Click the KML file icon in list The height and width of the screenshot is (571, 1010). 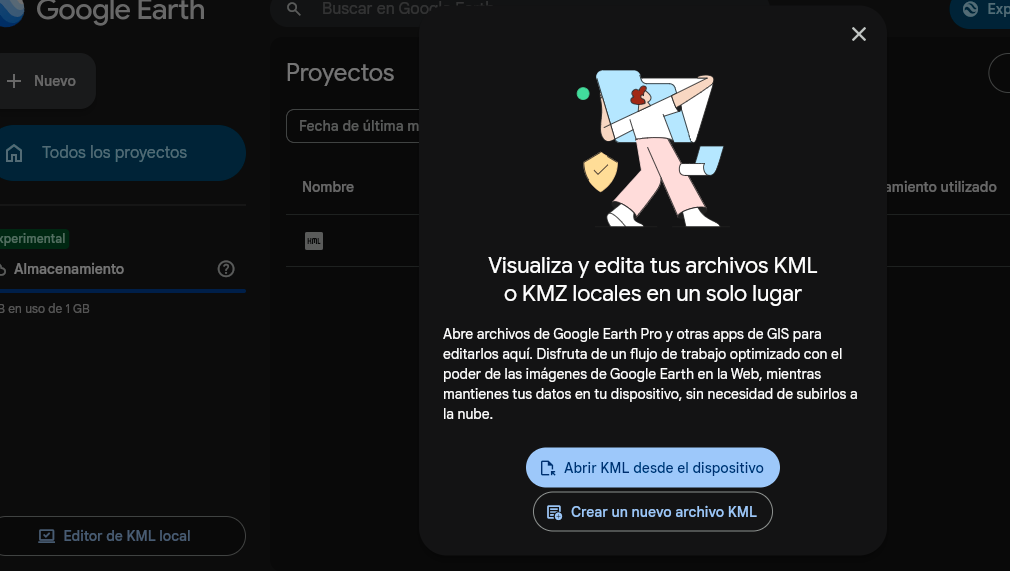[x=314, y=241]
